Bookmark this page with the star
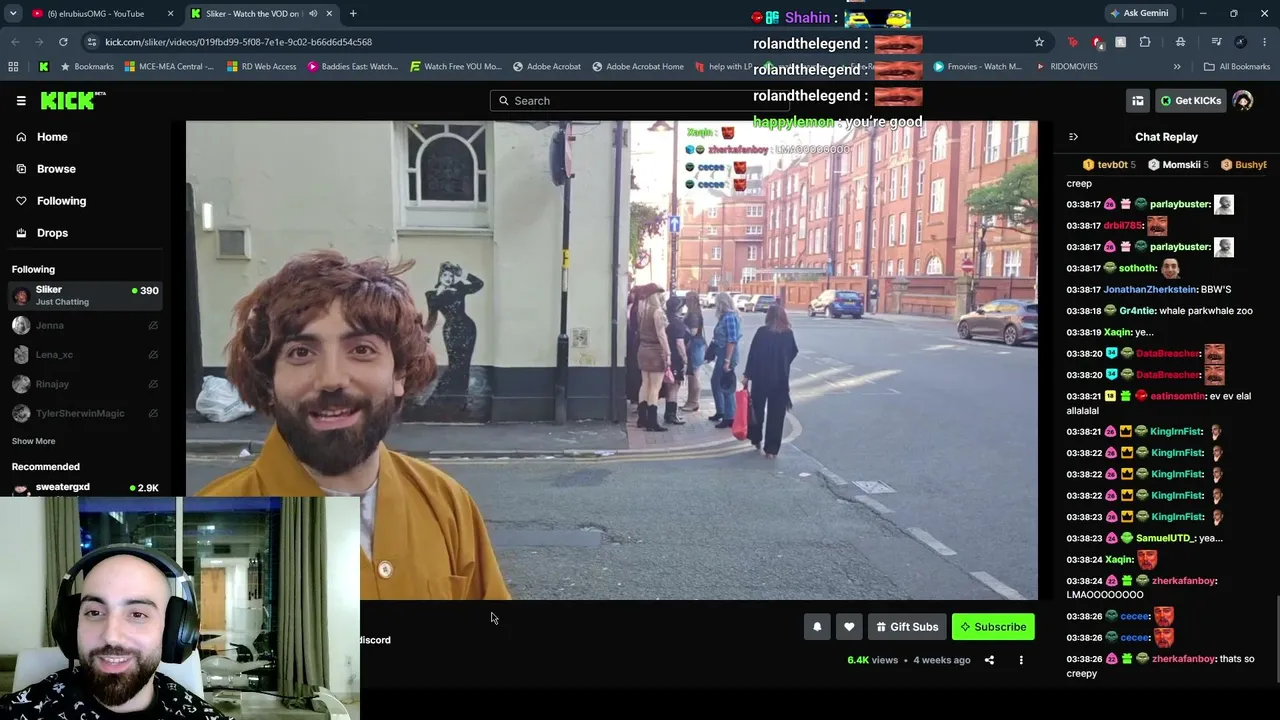The height and width of the screenshot is (720, 1280). click(1039, 42)
